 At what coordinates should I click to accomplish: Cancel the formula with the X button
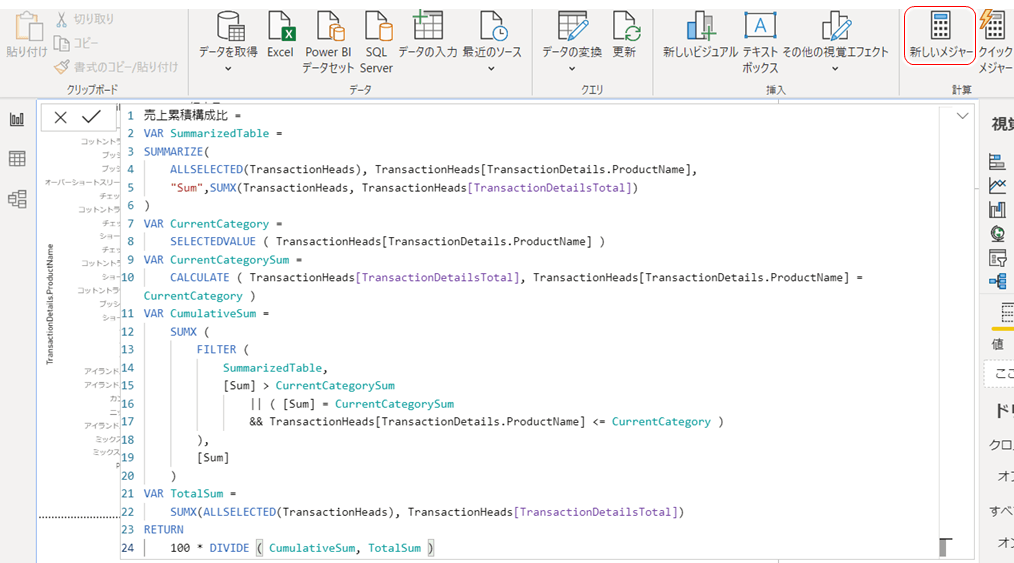(61, 117)
